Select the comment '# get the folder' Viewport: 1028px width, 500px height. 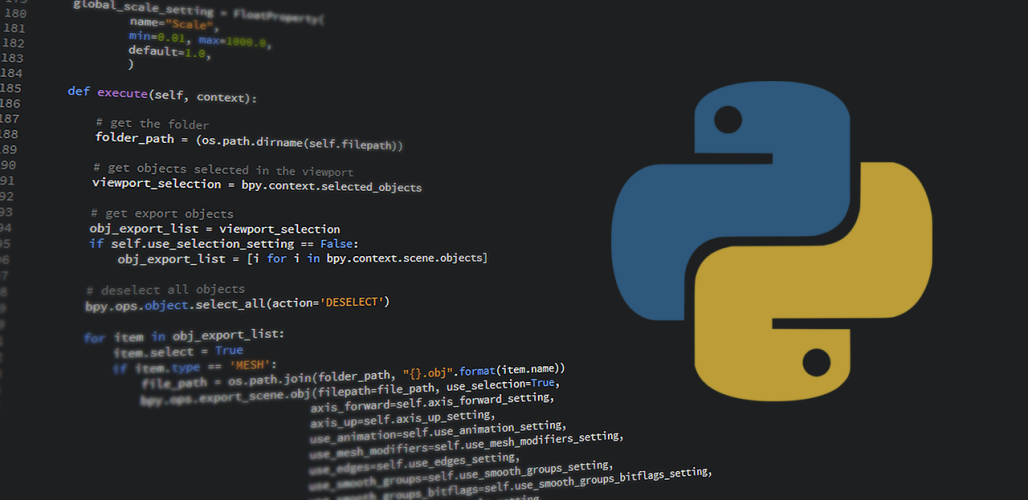(152, 124)
